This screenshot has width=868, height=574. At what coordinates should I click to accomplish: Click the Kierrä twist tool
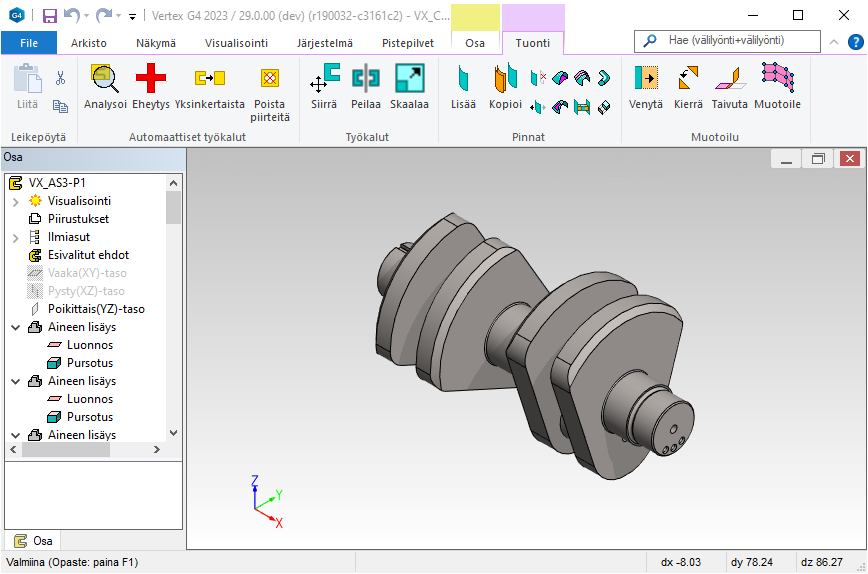point(688,86)
